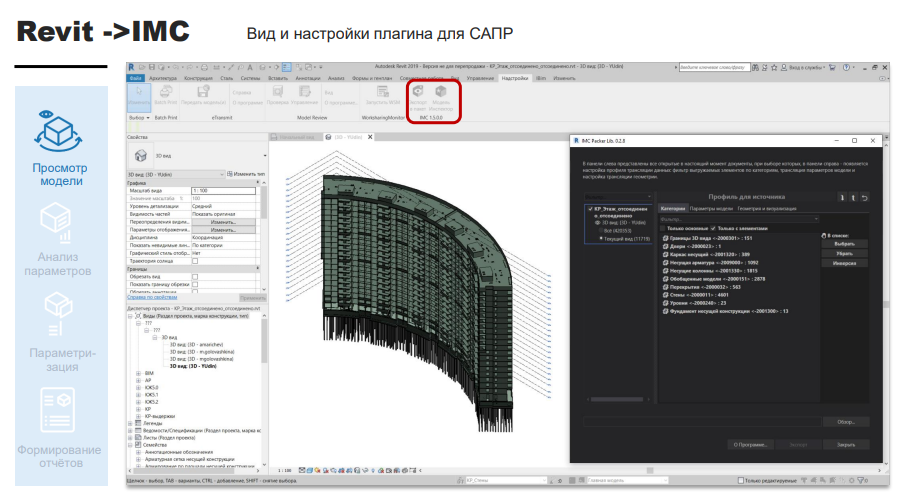Open the Revit help question mark icon

click(x=846, y=67)
